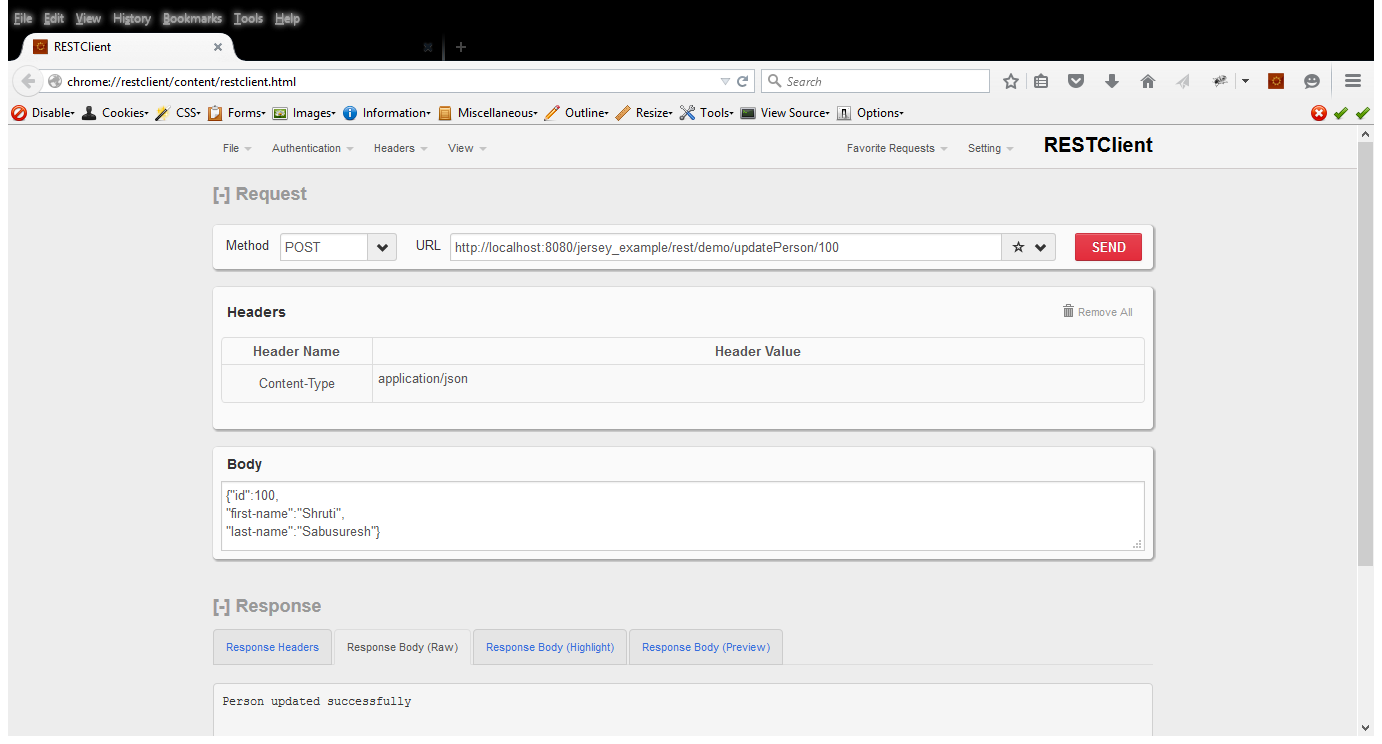
Task: Click the last green checkmark icon
Action: click(x=1362, y=113)
